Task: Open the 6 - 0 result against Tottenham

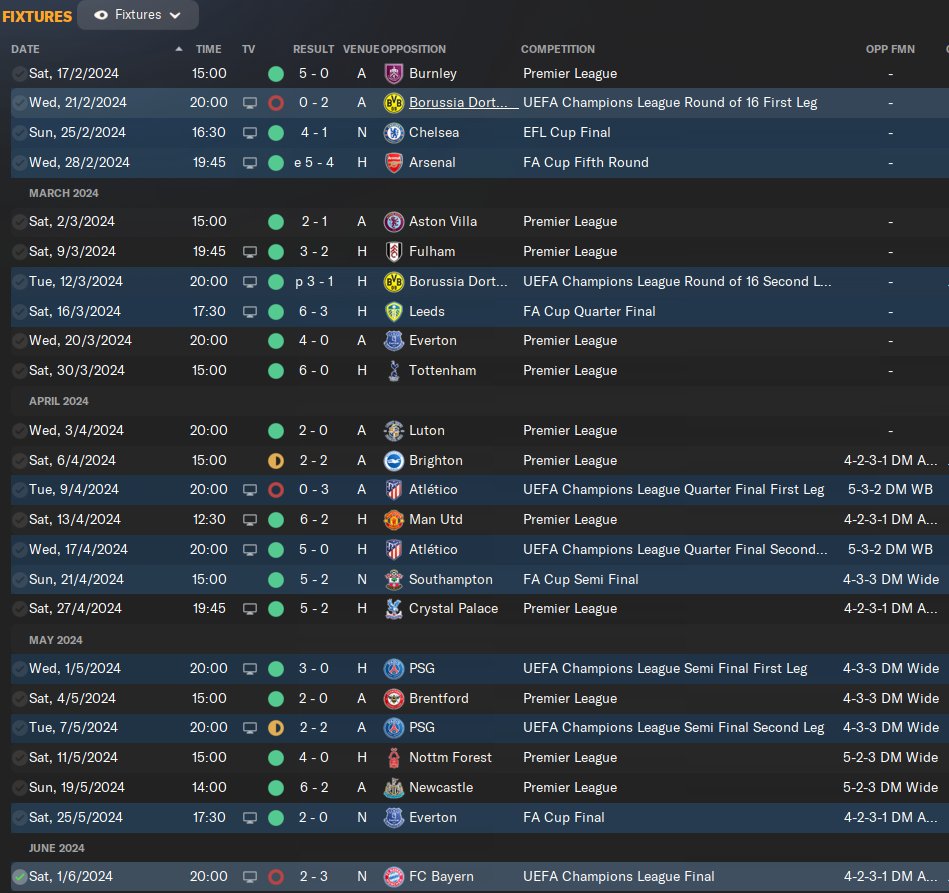Action: point(314,371)
